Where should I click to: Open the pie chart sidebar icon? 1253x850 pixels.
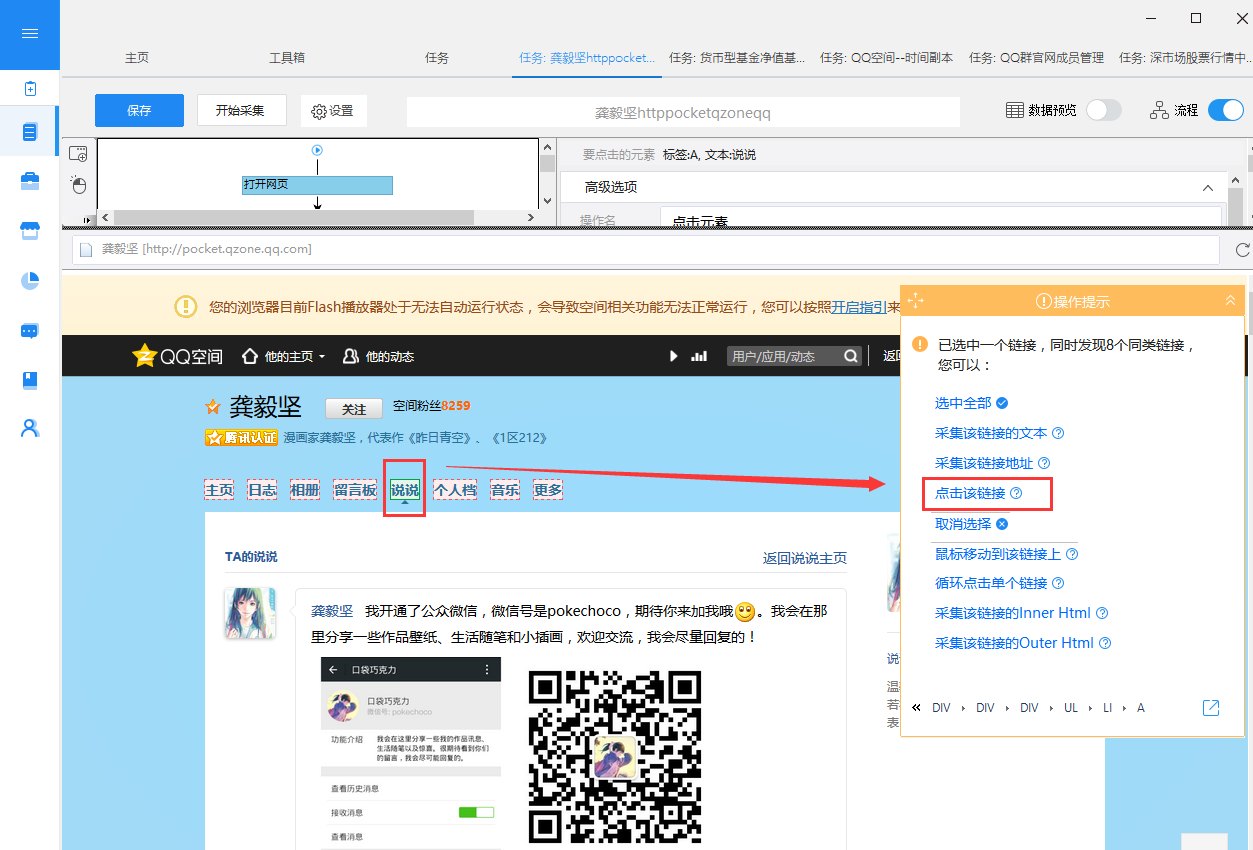(x=30, y=280)
